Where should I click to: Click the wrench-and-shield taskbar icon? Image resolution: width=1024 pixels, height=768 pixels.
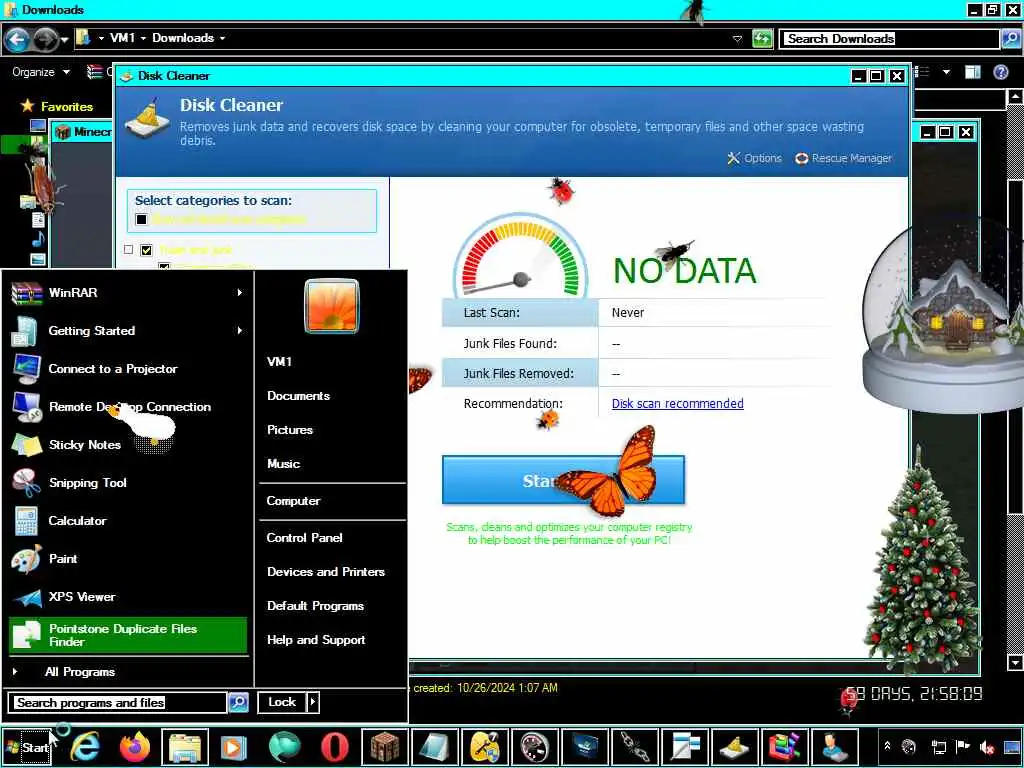tap(485, 746)
